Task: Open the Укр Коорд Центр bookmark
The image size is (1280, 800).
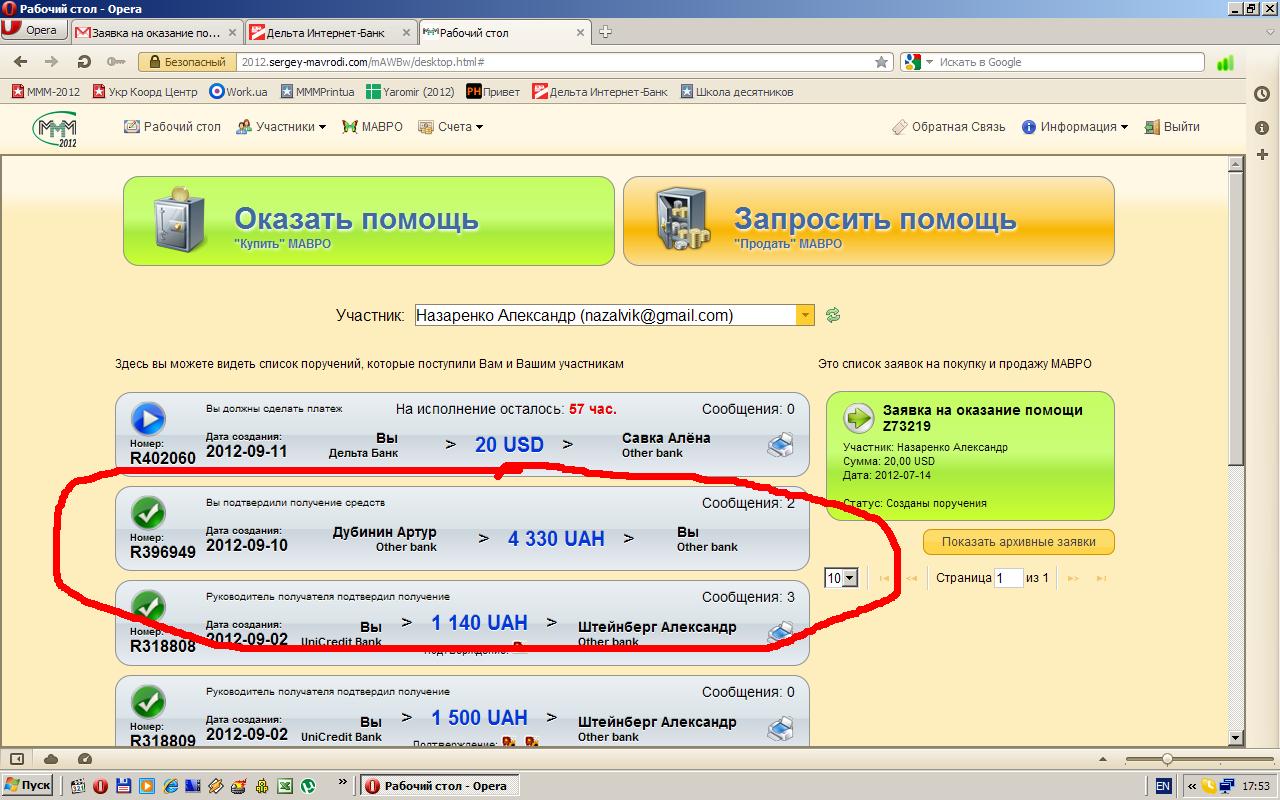Action: point(145,92)
